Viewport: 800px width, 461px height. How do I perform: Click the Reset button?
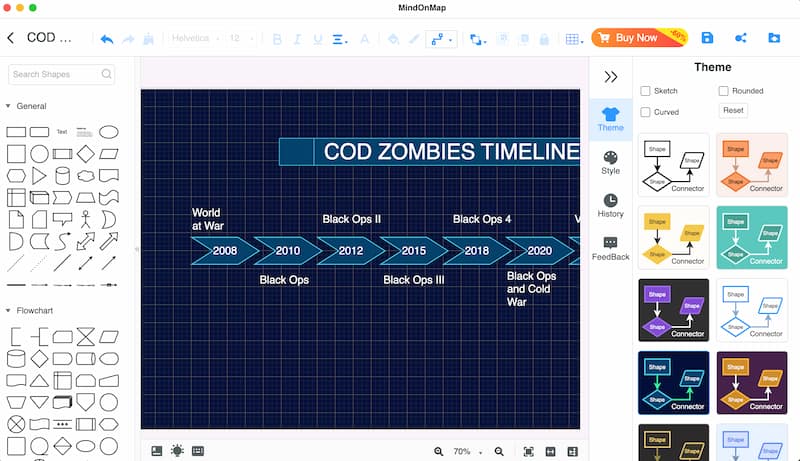(x=733, y=110)
